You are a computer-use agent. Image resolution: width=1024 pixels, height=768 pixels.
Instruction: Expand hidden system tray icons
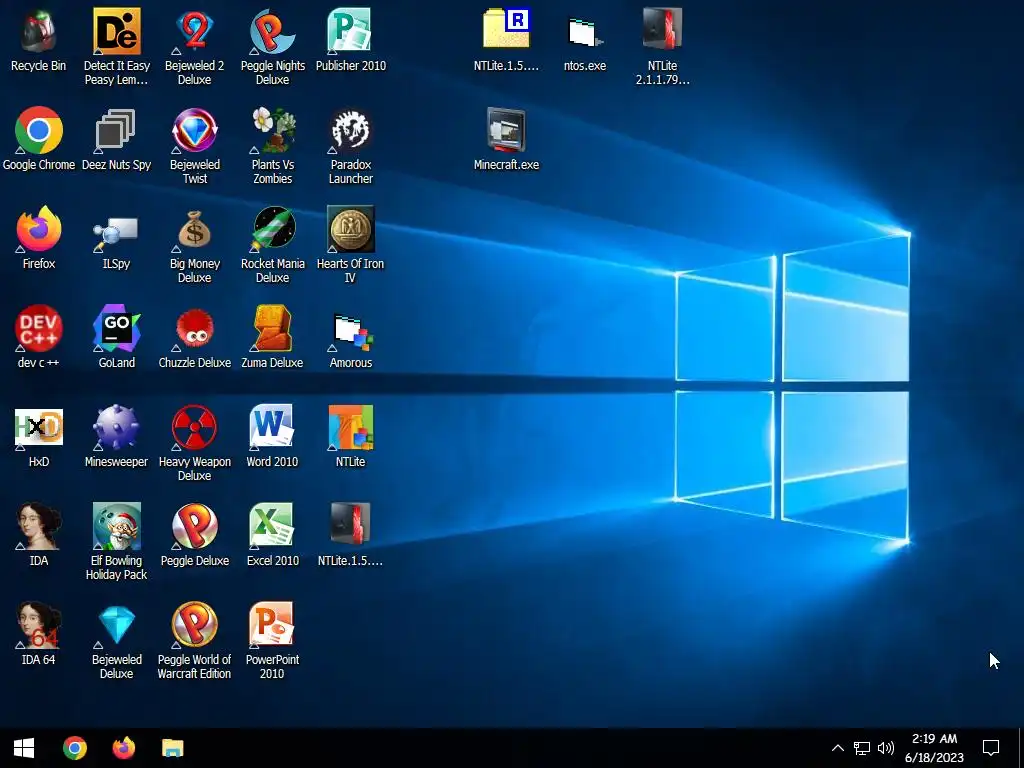coord(838,748)
